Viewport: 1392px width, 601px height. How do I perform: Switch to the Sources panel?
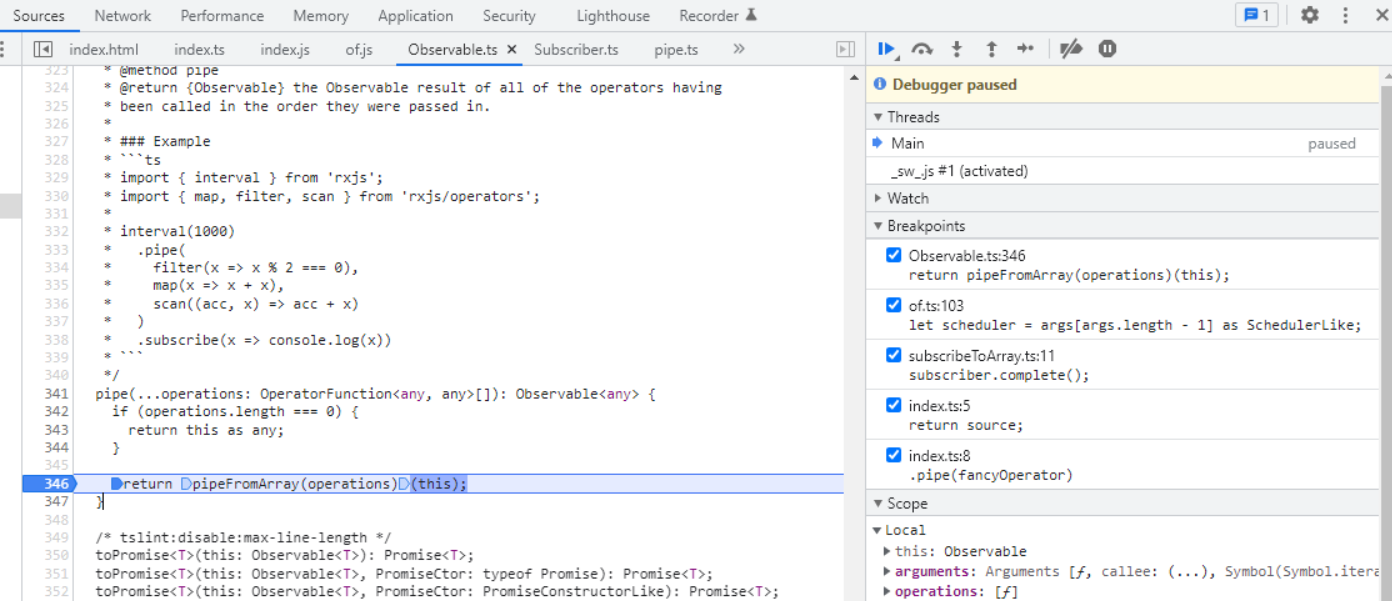(39, 16)
